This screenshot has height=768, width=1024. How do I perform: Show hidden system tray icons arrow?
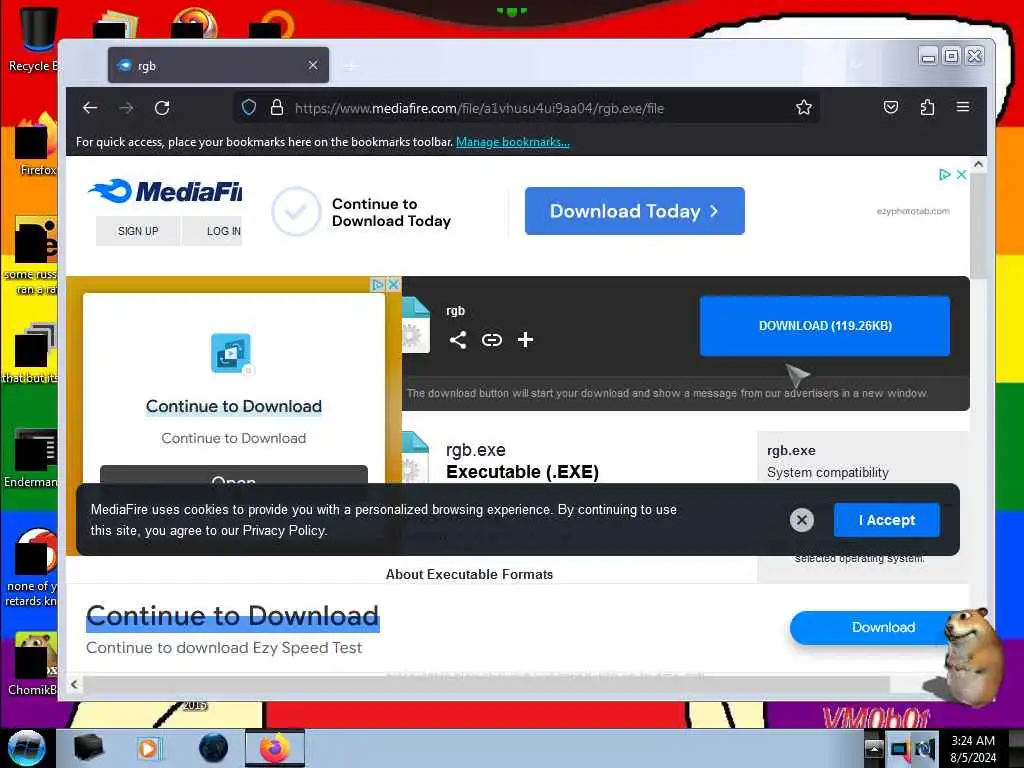click(874, 748)
